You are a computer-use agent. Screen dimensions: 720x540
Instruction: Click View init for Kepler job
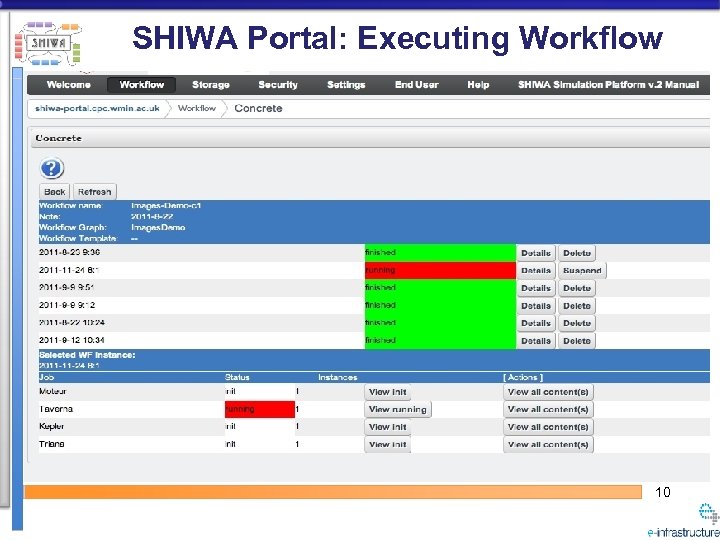tap(388, 427)
